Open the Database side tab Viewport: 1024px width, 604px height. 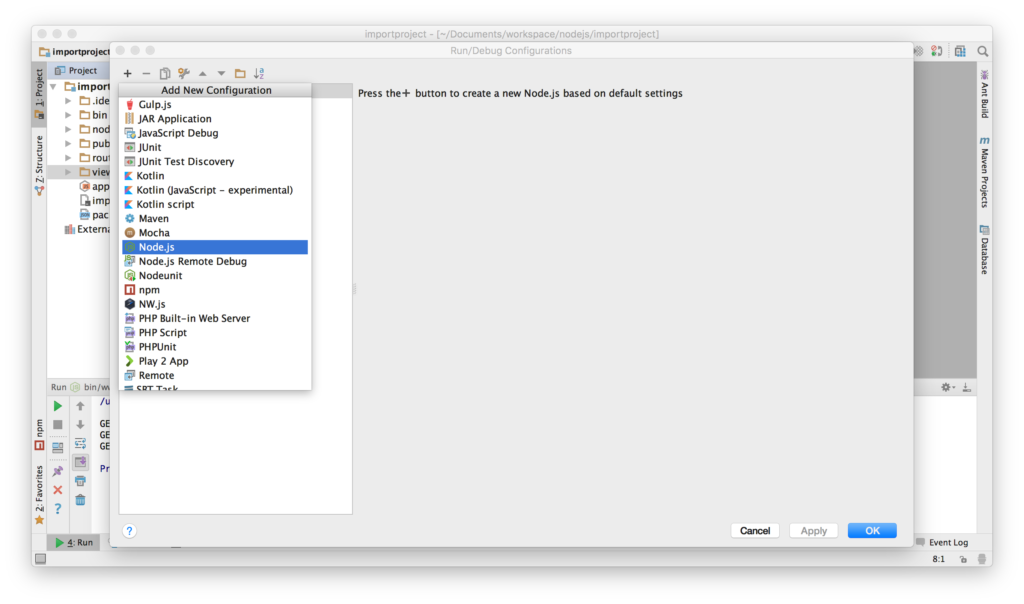point(984,250)
